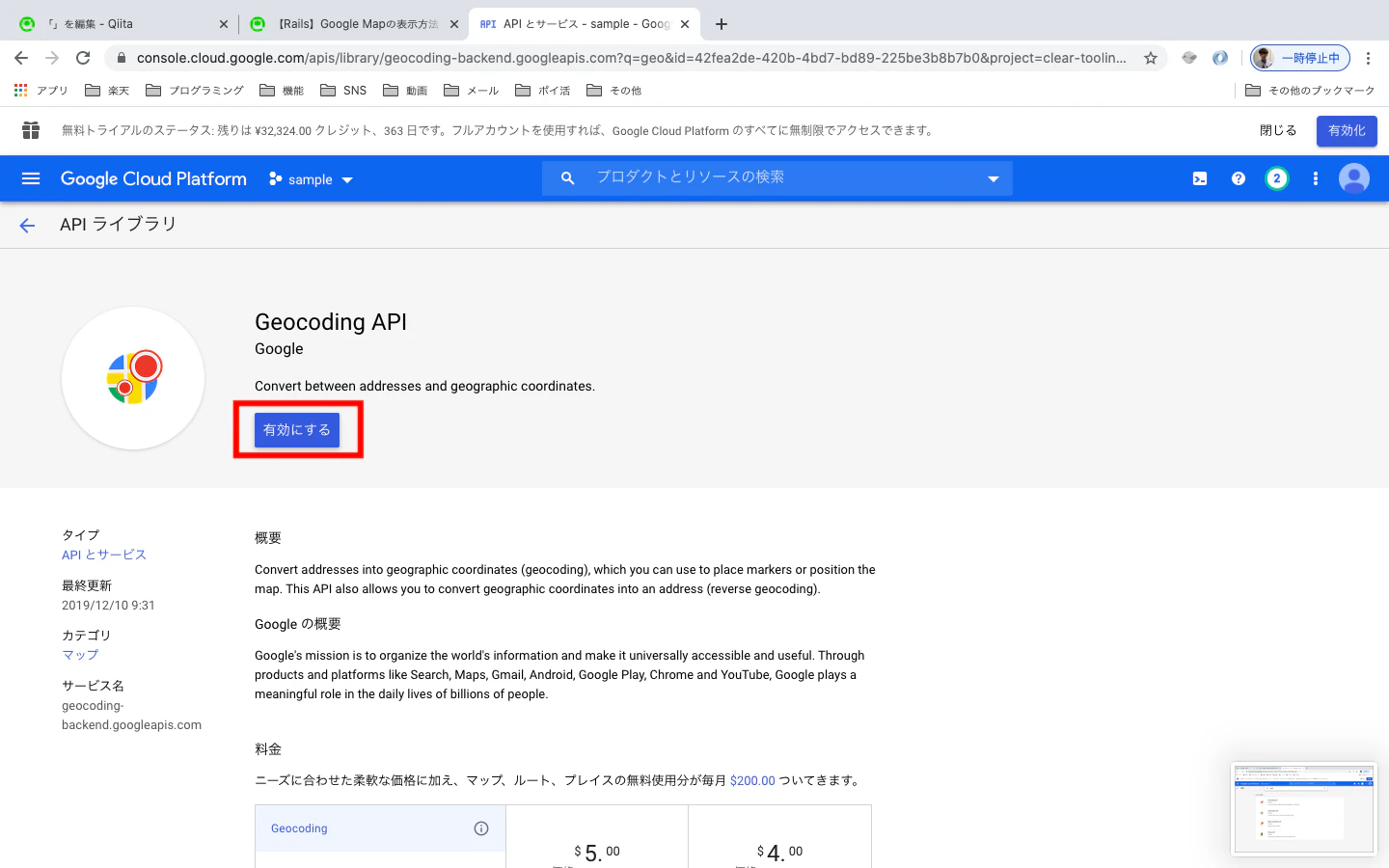Open the screenshot preview thumbnail

(x=1304, y=810)
